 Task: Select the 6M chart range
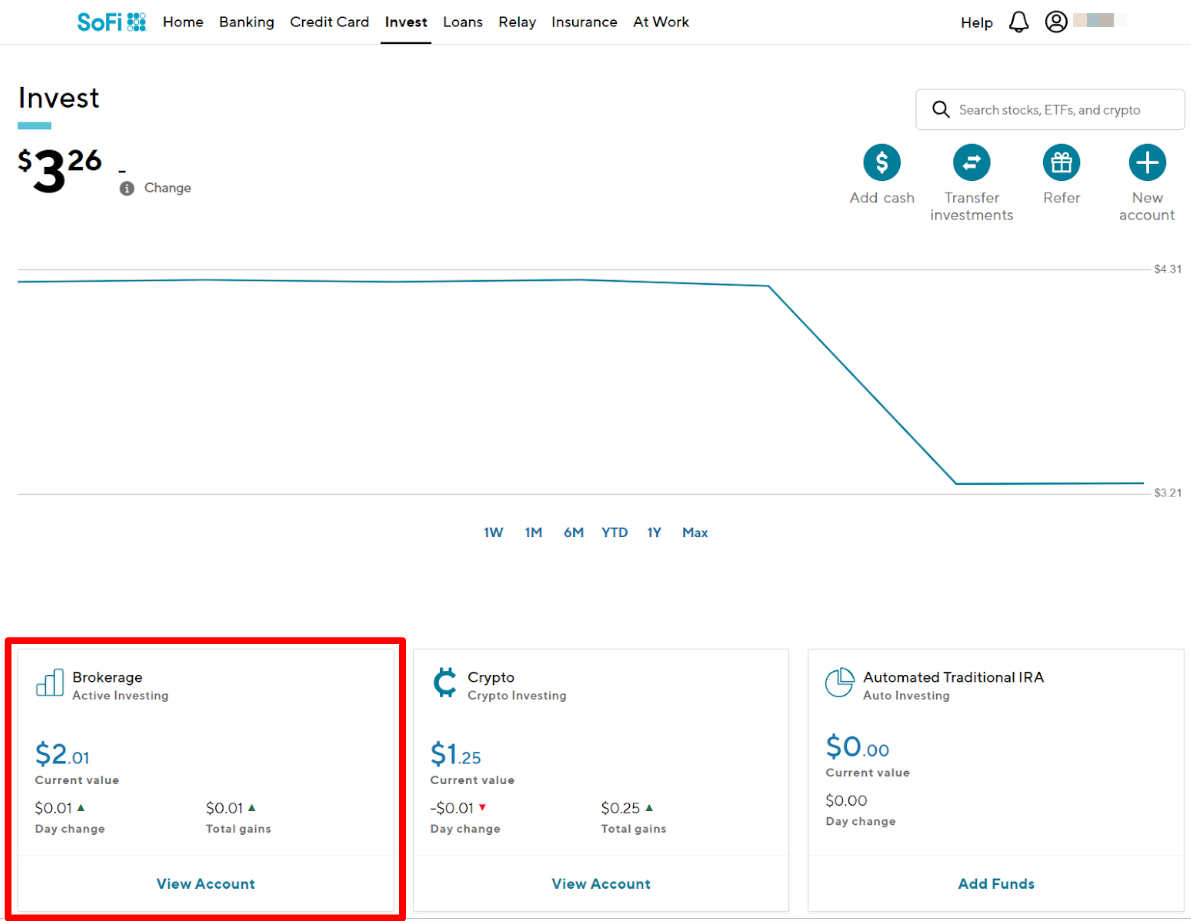pyautogui.click(x=573, y=533)
